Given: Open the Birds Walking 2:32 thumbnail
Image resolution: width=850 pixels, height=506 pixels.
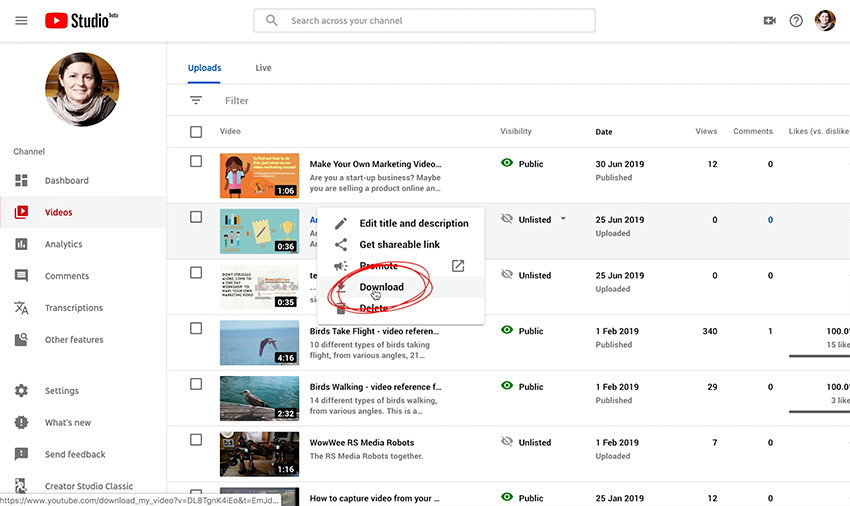Looking at the screenshot, I should coord(259,398).
